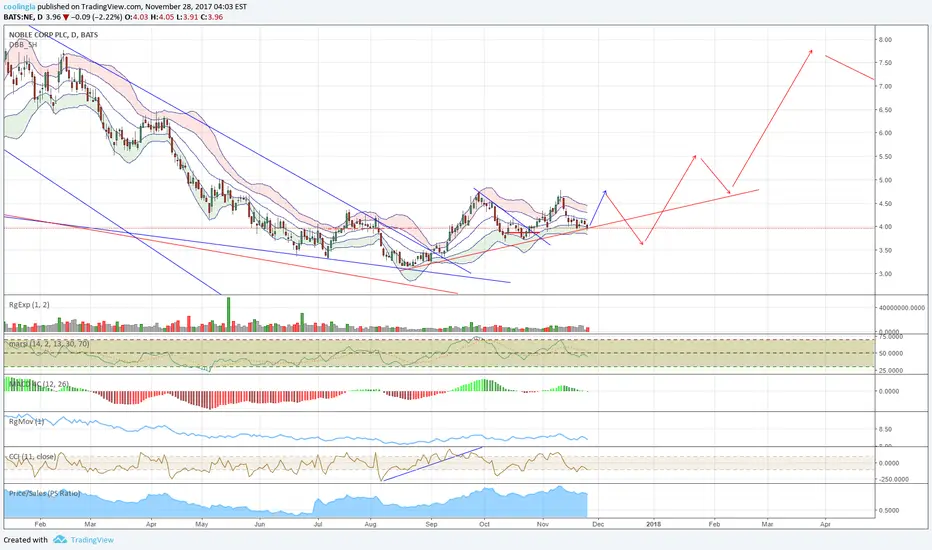Click the Jul label on time axis
This screenshot has width=932, height=550.
pos(318,524)
